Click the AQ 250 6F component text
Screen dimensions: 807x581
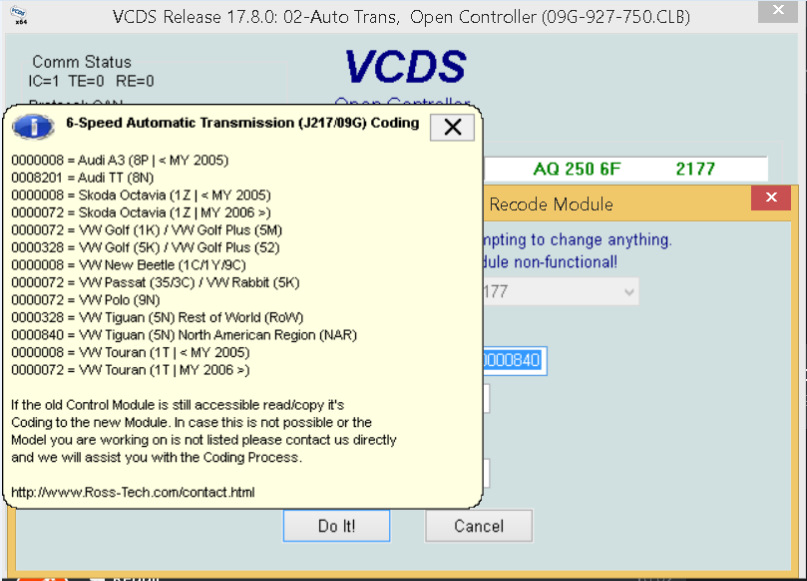click(x=577, y=169)
